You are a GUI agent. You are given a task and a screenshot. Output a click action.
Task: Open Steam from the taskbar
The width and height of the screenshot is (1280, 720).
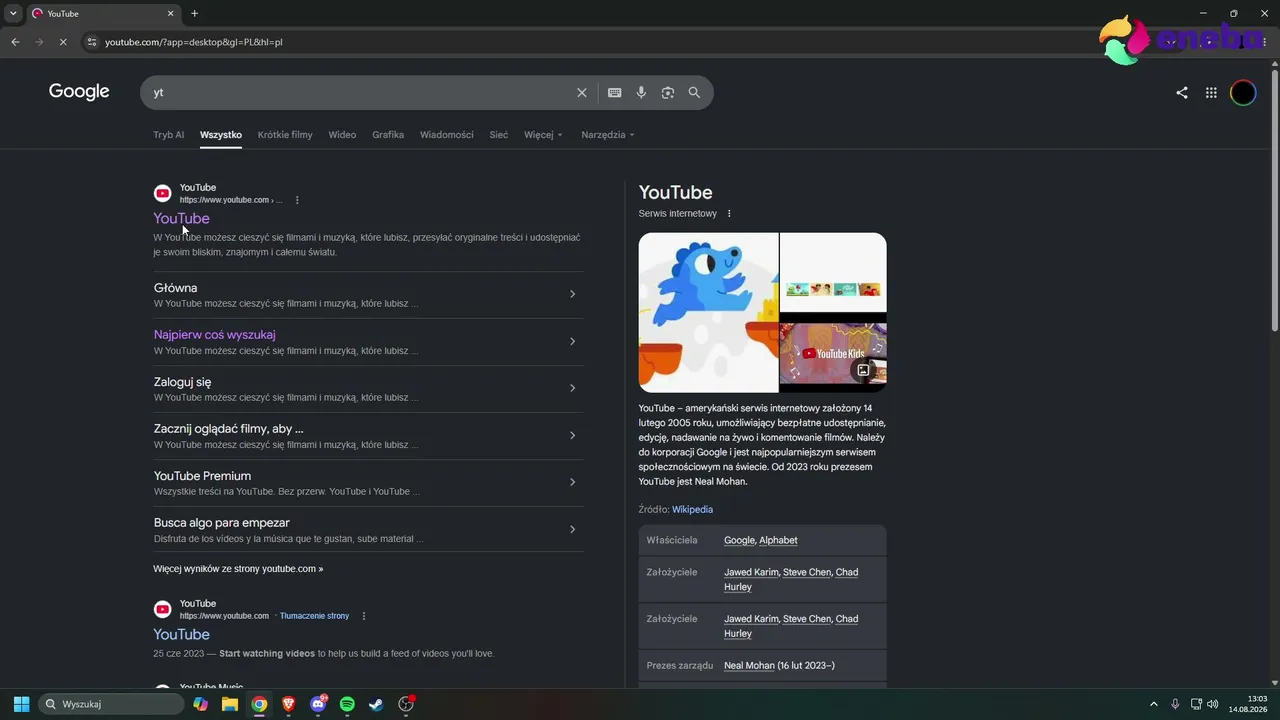click(x=376, y=704)
